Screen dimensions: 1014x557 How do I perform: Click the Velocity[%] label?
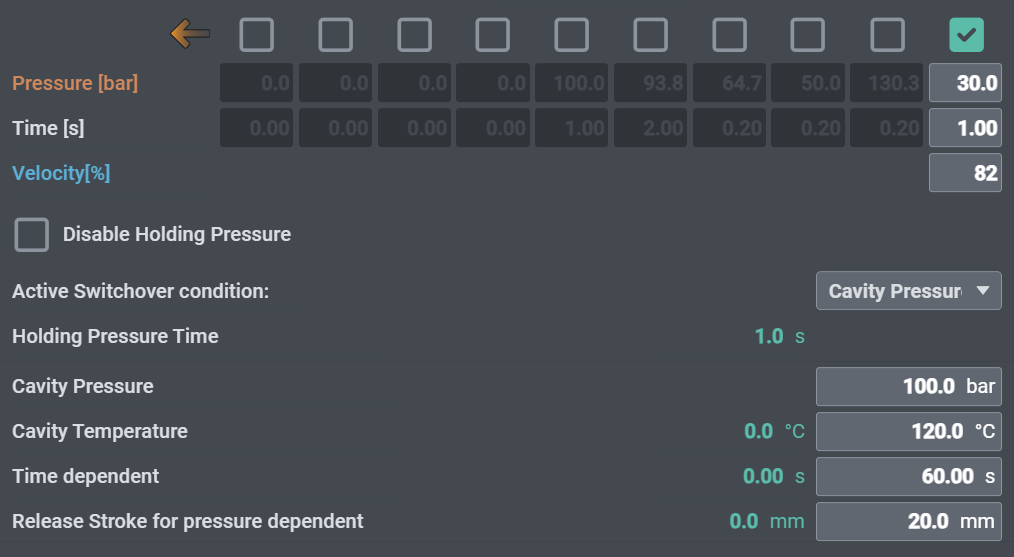point(61,173)
